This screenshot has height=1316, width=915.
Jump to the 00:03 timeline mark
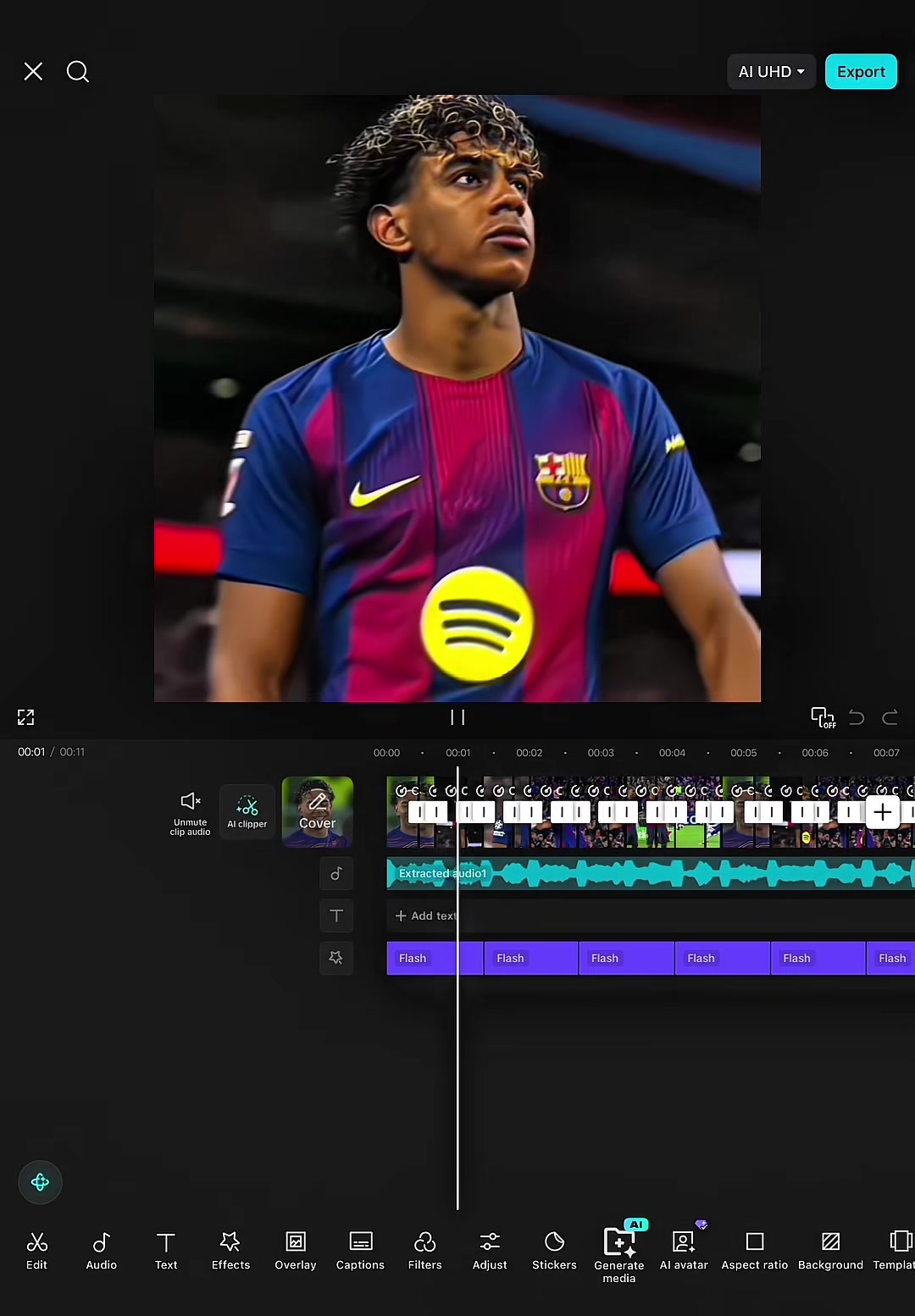601,753
